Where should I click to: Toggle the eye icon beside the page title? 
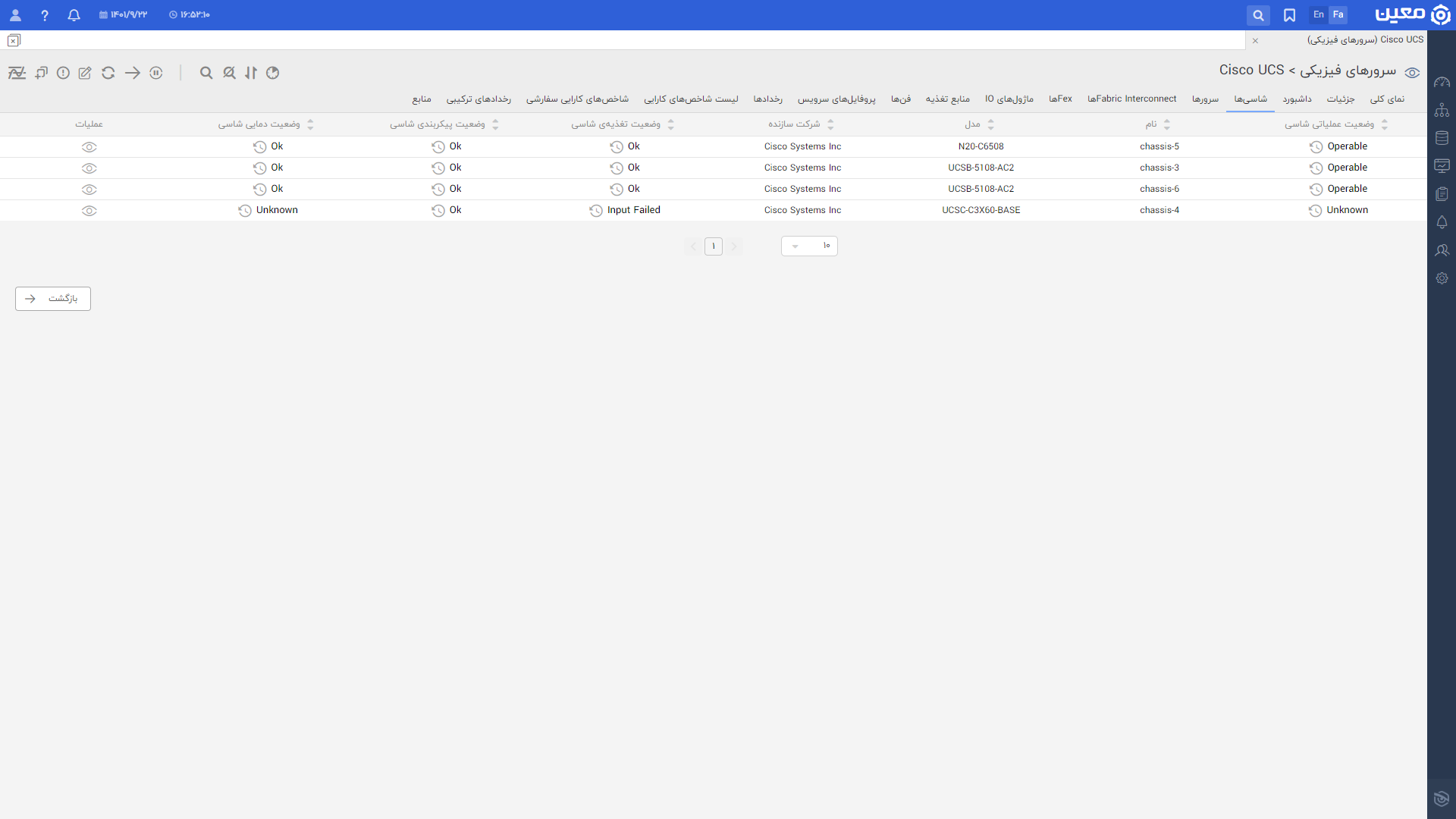pyautogui.click(x=1412, y=73)
